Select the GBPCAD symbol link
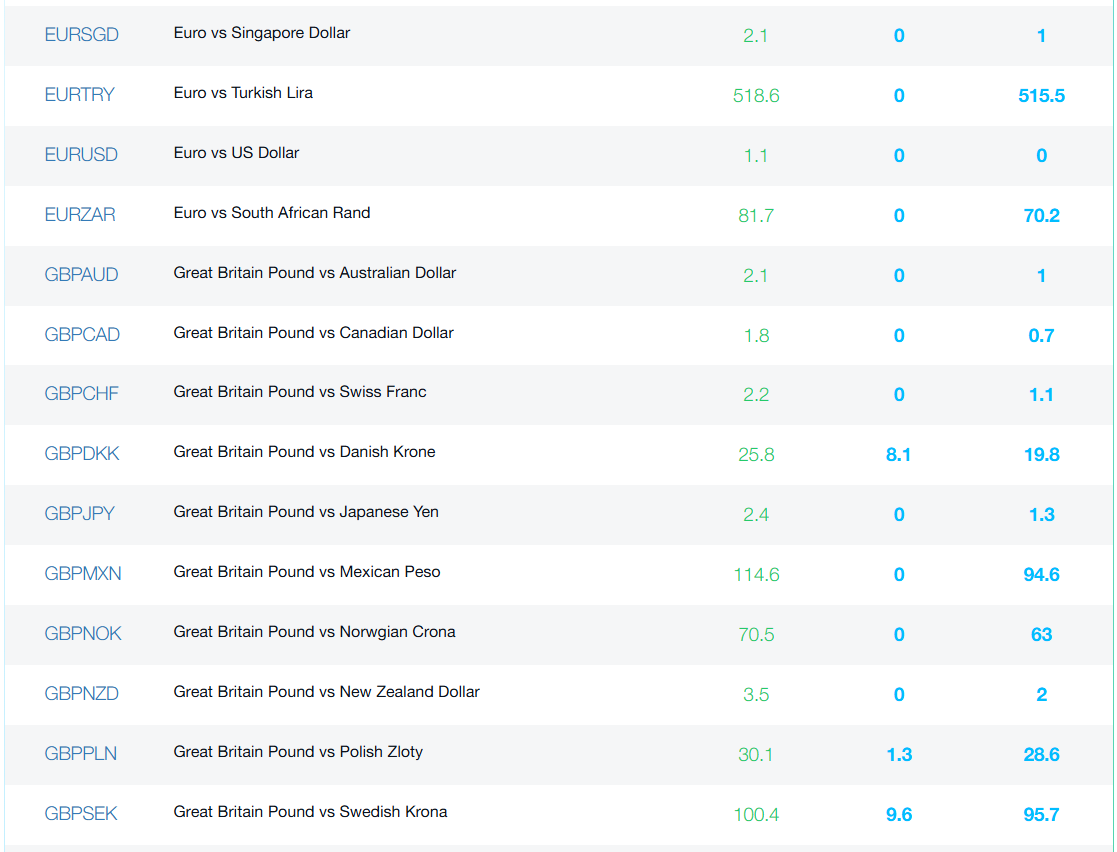This screenshot has height=852, width=1117. tap(82, 335)
